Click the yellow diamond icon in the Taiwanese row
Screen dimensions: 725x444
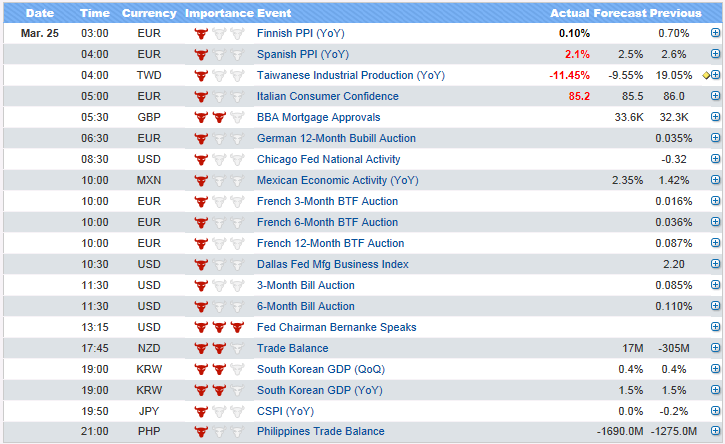706,75
